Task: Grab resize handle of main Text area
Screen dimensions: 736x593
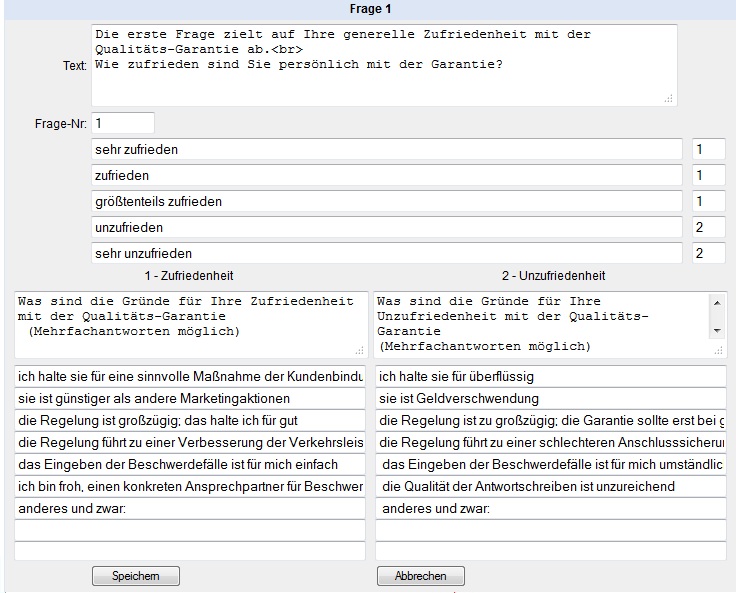Action: tap(669, 99)
